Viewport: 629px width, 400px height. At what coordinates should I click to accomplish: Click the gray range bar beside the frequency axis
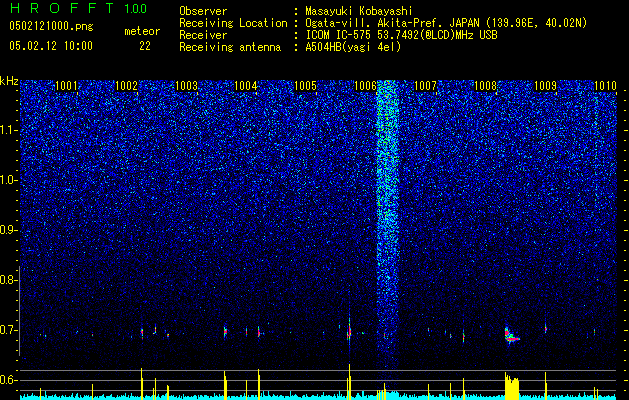click(19, 311)
